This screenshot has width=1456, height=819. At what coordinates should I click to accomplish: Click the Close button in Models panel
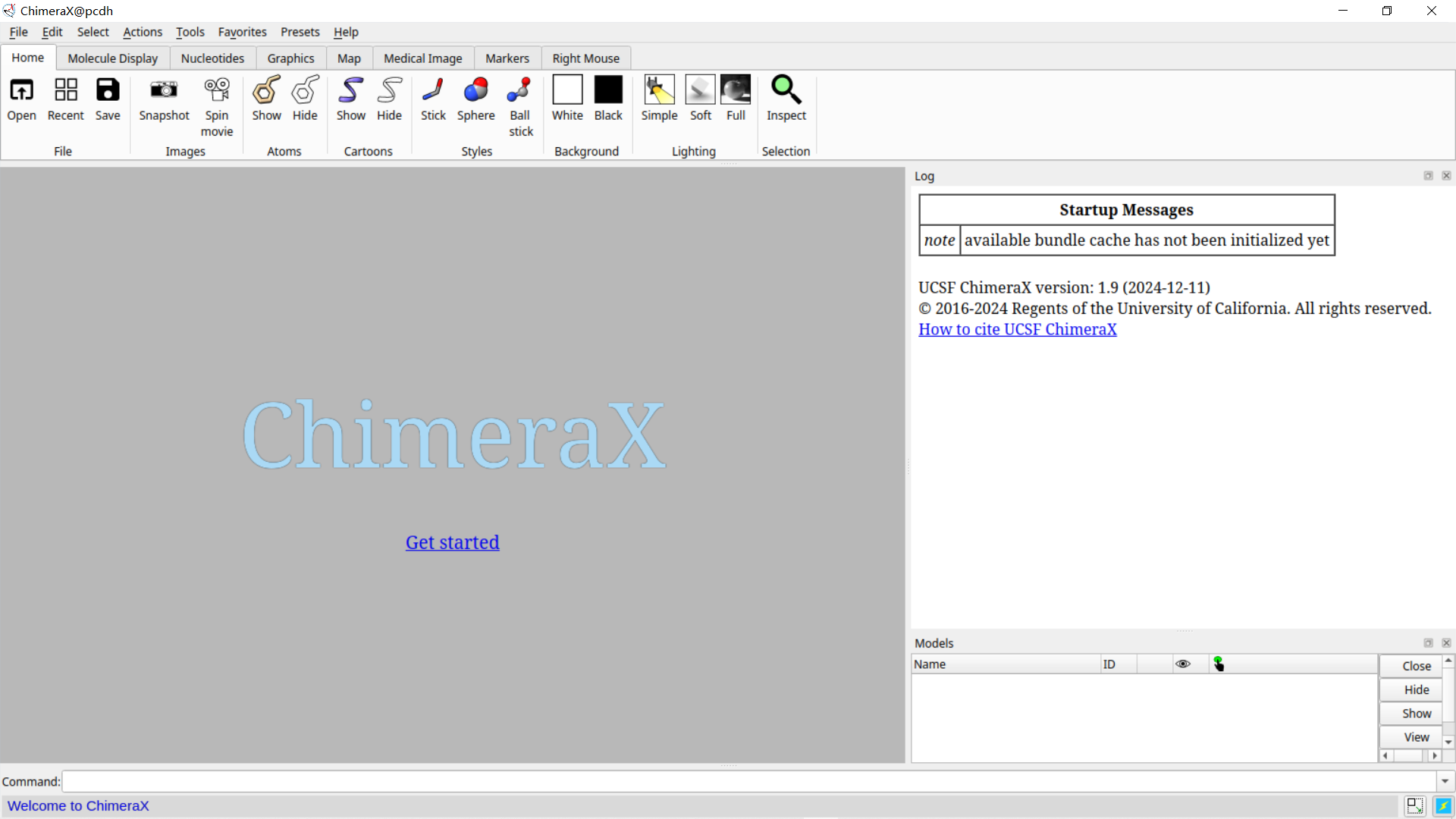tap(1416, 666)
